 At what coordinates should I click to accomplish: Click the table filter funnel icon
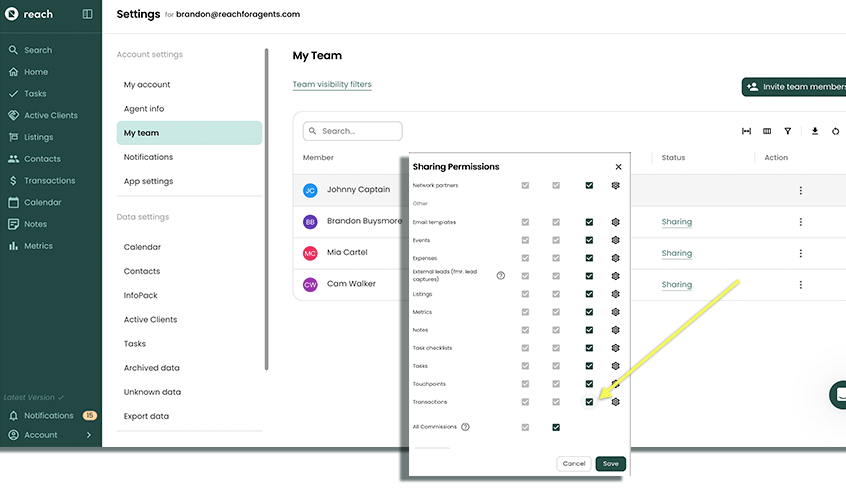point(788,131)
